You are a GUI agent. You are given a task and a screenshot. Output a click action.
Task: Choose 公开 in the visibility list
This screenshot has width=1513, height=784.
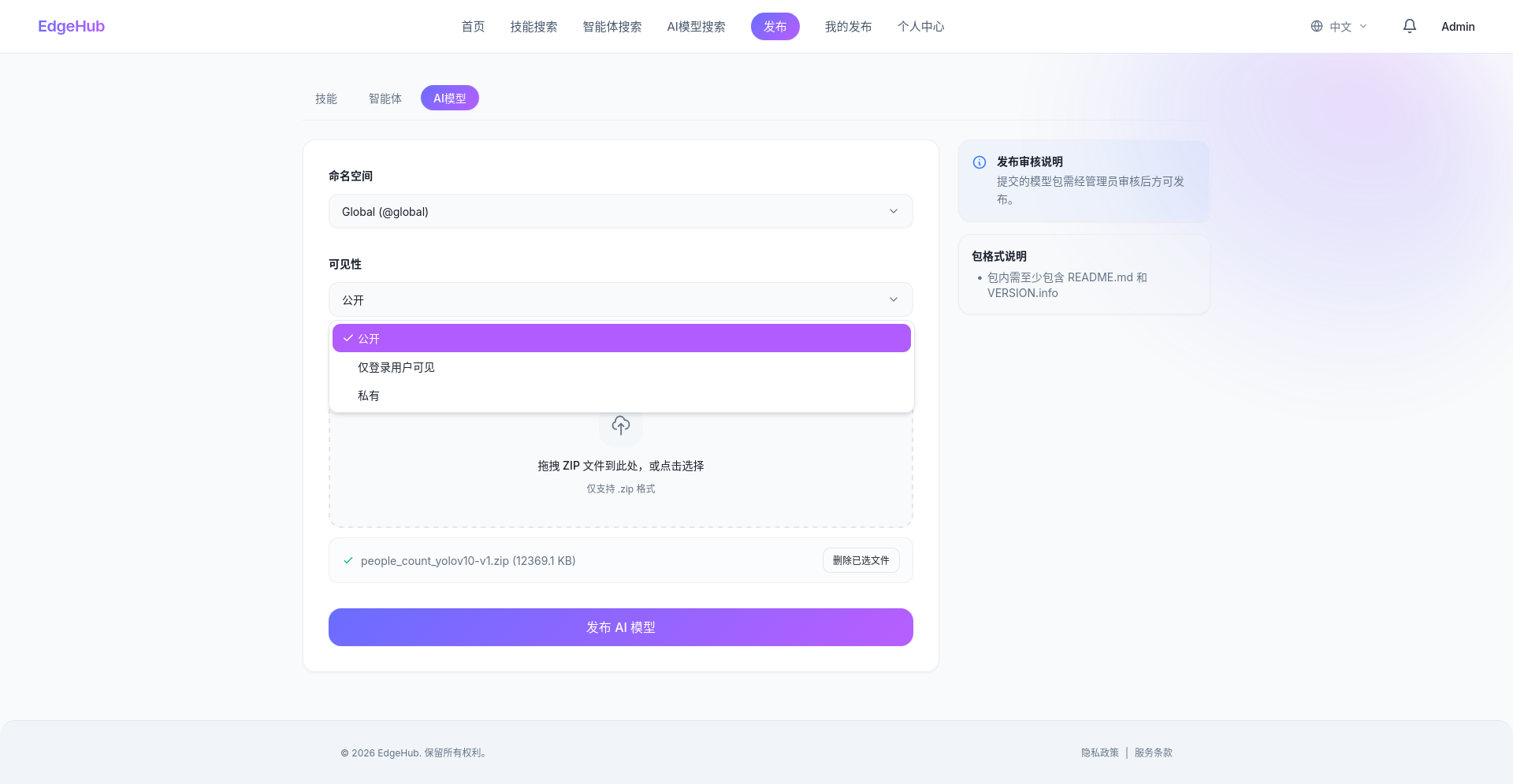point(622,338)
